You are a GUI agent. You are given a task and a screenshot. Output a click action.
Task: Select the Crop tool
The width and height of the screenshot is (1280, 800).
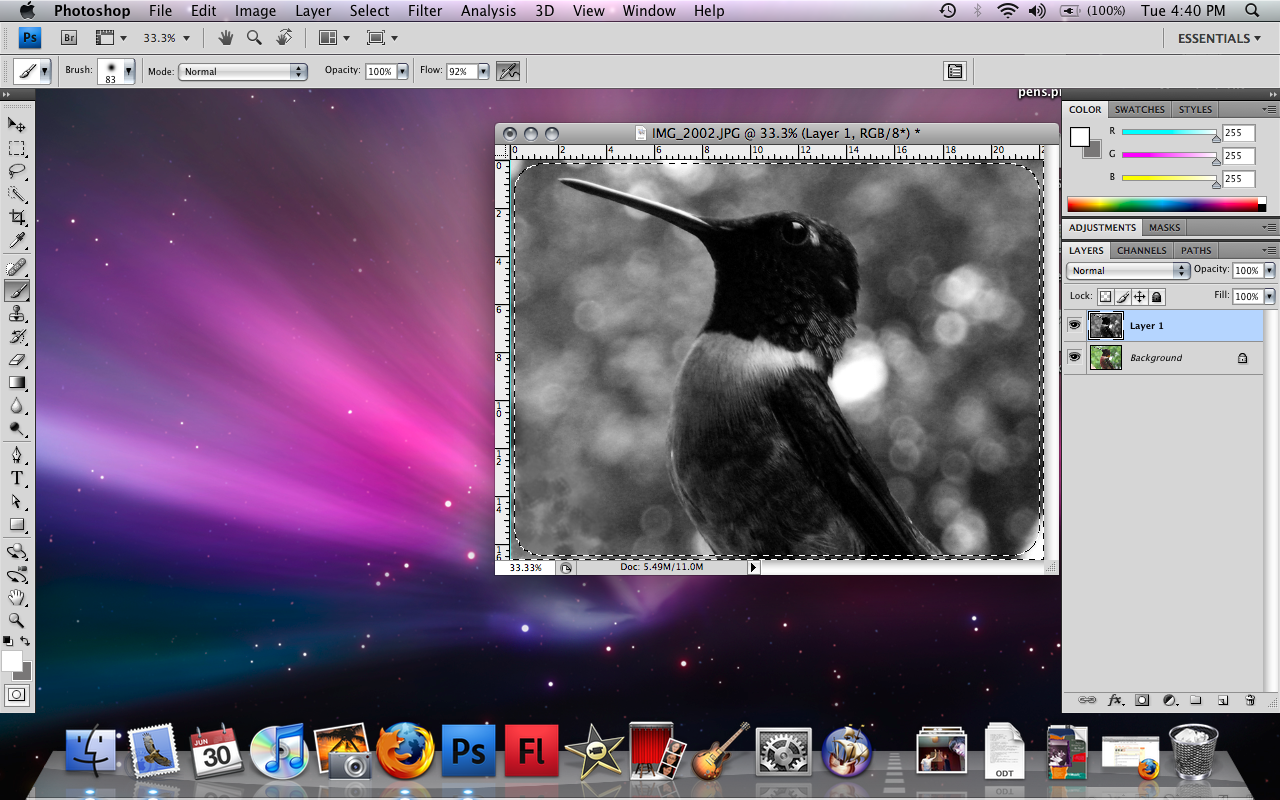click(x=17, y=217)
